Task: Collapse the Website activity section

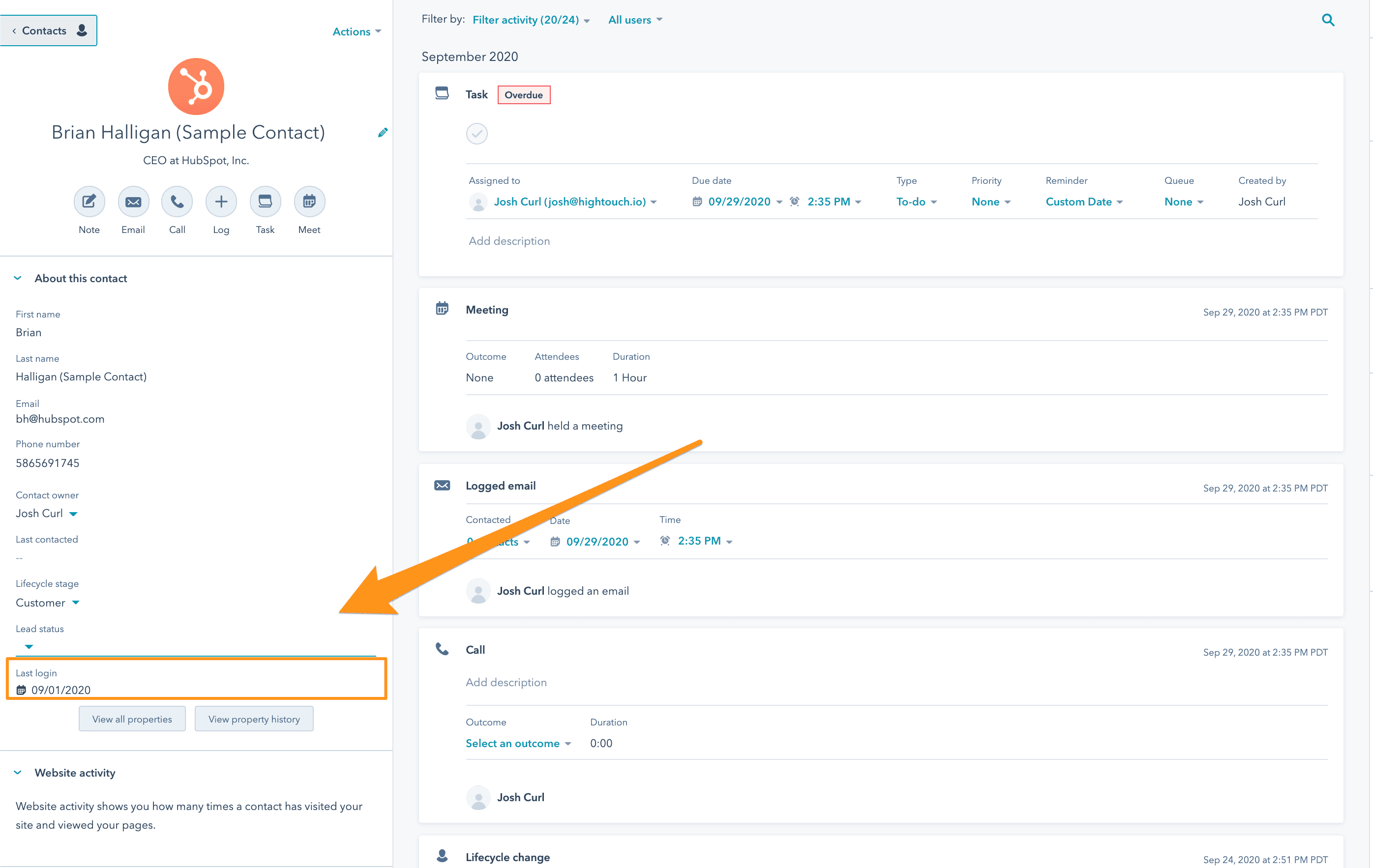Action: [18, 772]
